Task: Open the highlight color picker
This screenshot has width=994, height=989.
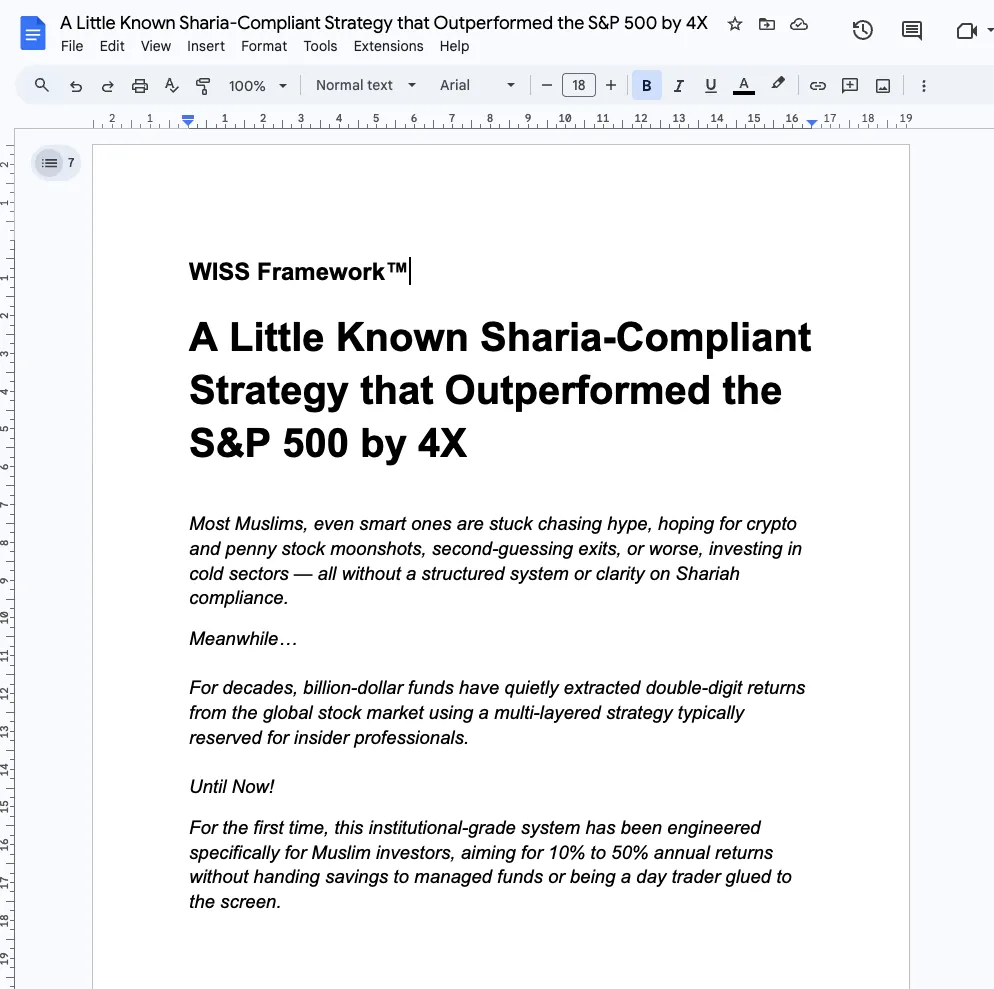Action: (x=778, y=84)
